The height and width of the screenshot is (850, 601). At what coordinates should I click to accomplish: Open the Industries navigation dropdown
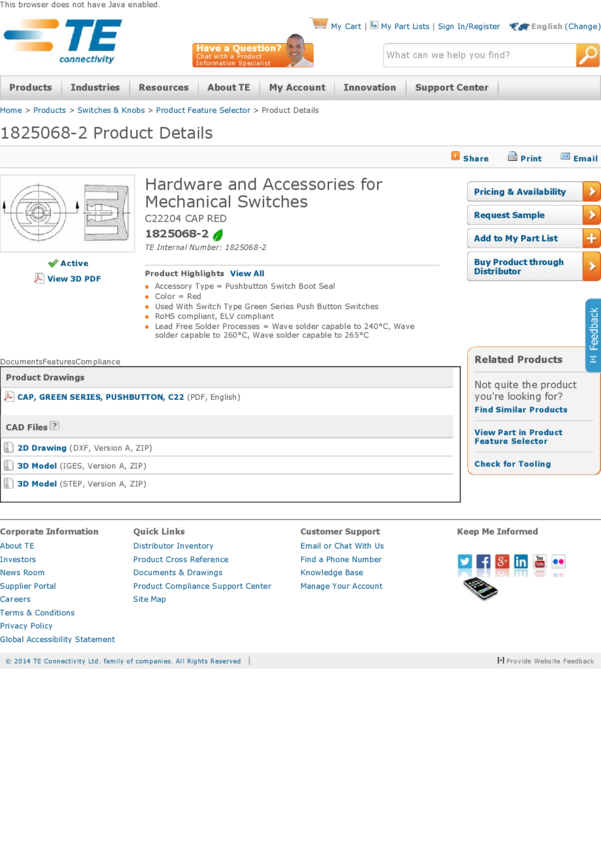point(95,88)
